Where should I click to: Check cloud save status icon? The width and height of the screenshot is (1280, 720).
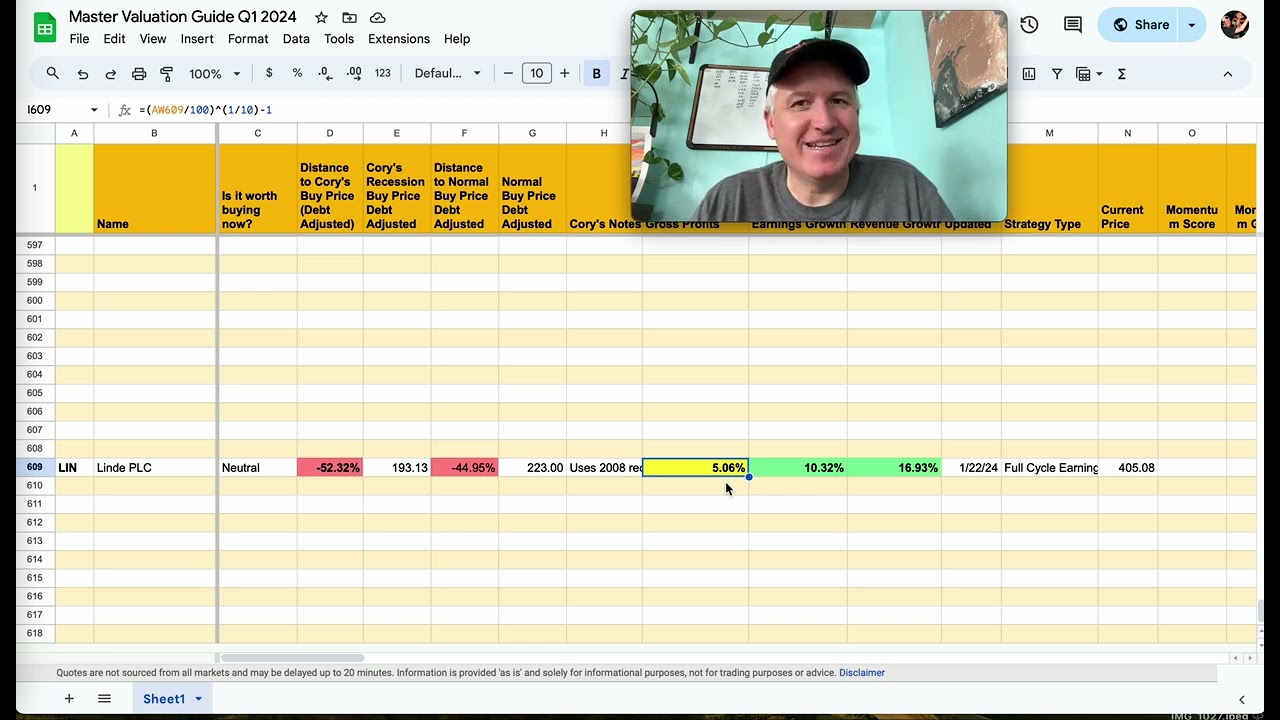[x=377, y=18]
